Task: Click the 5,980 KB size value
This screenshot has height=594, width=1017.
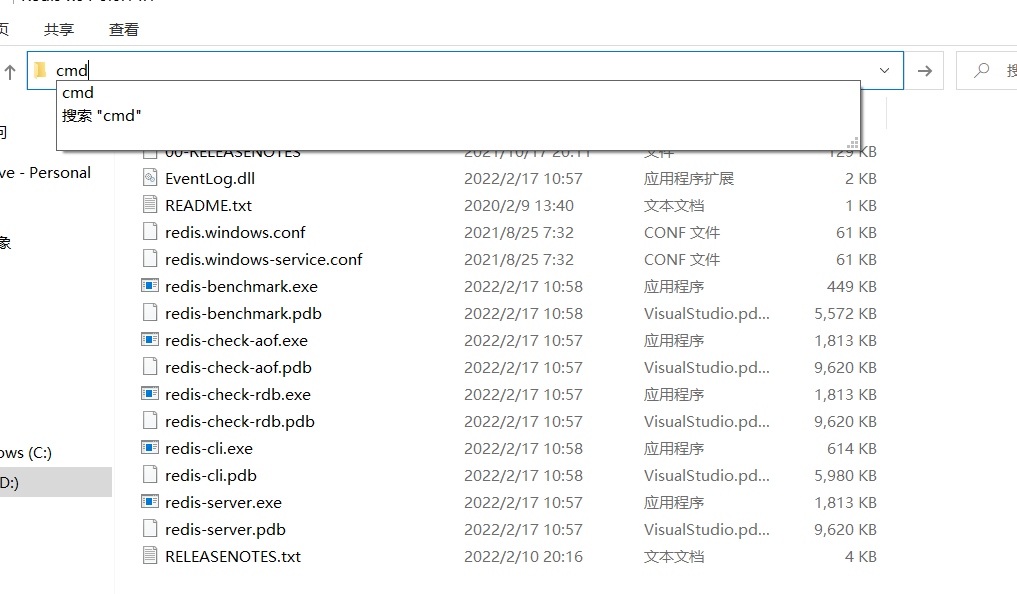Action: (846, 475)
